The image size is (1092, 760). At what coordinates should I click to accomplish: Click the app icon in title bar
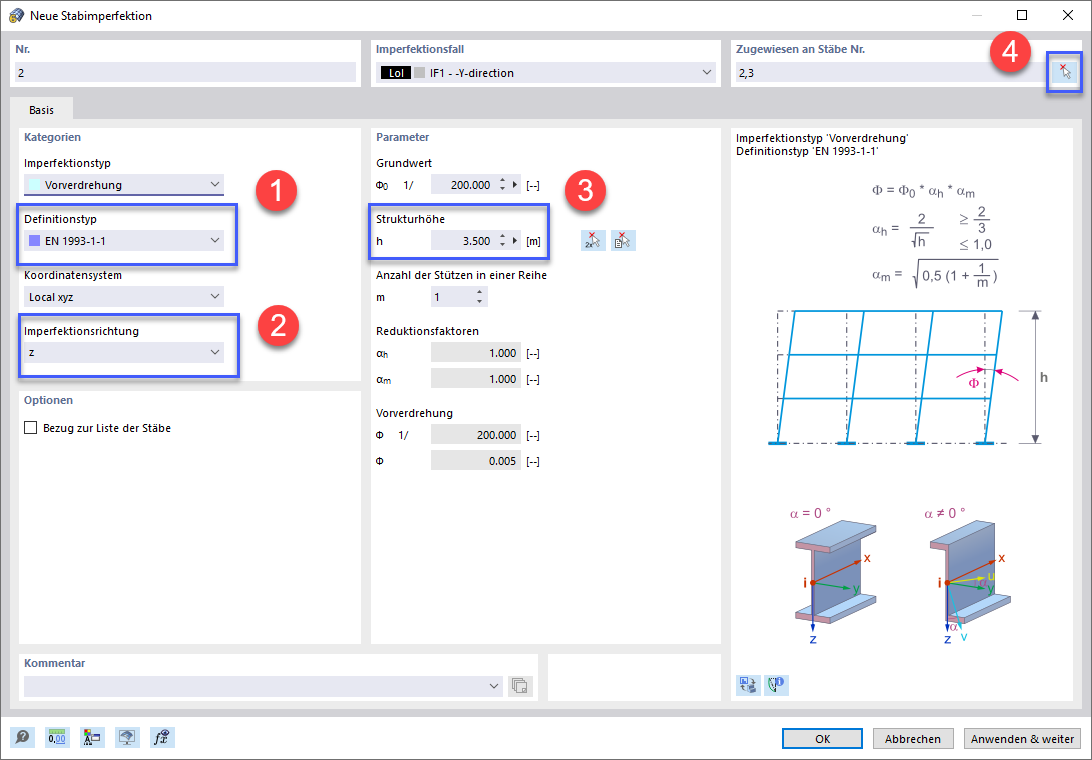(16, 15)
